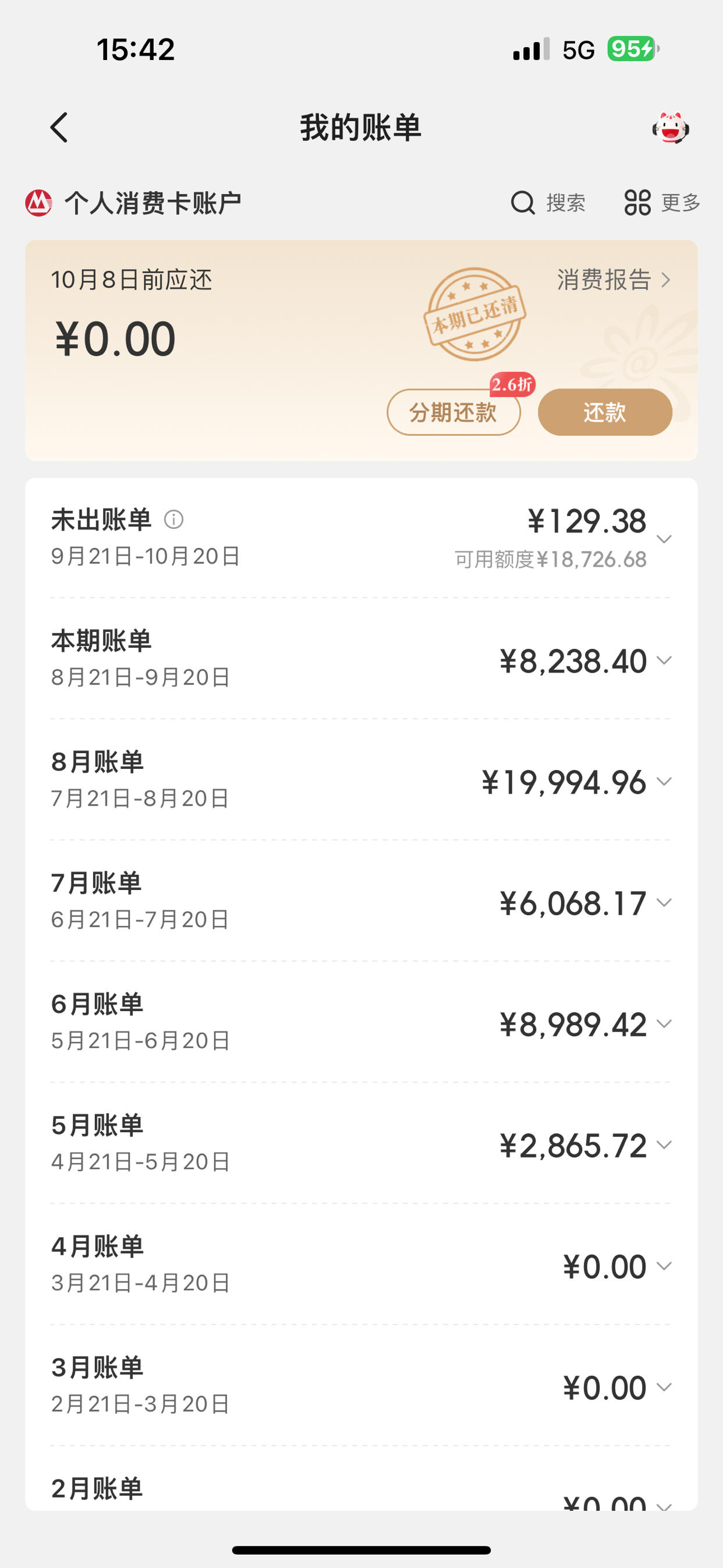The height and width of the screenshot is (1568, 723).
Task: Expand the 未出账单 row chevron
Action: (x=664, y=539)
